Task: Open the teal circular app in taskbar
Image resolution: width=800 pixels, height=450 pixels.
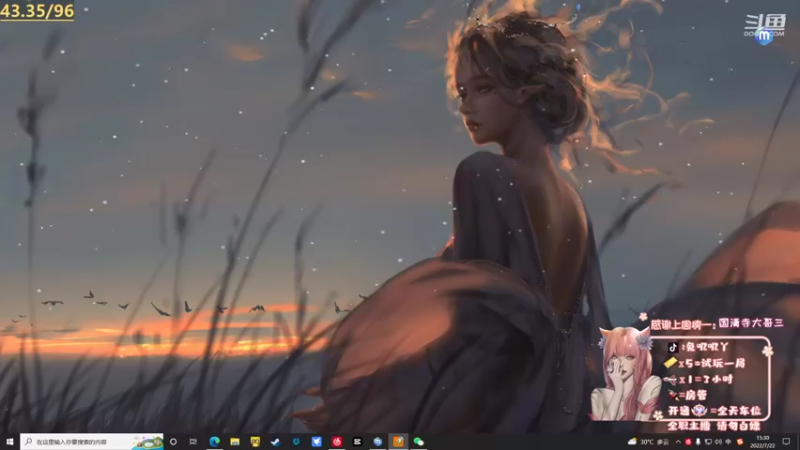Action: 296,442
